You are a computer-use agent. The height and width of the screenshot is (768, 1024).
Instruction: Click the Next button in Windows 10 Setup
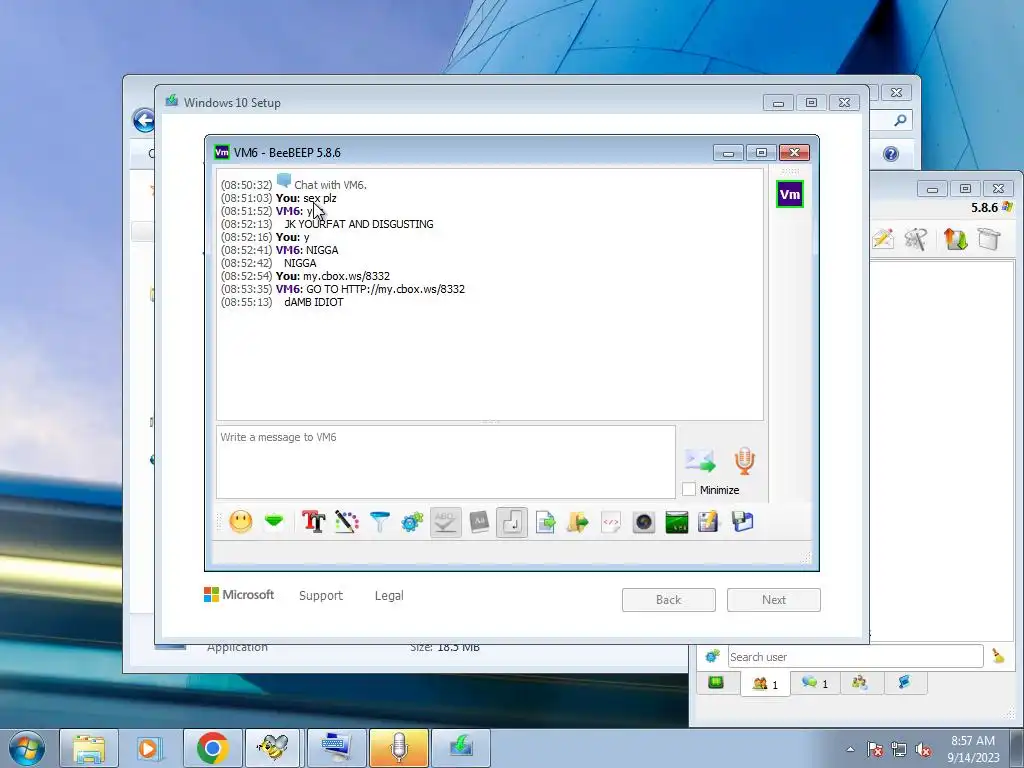pyautogui.click(x=774, y=600)
